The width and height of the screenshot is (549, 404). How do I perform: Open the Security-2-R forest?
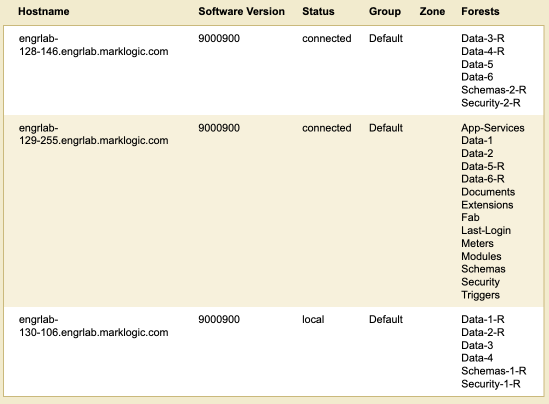click(491, 103)
